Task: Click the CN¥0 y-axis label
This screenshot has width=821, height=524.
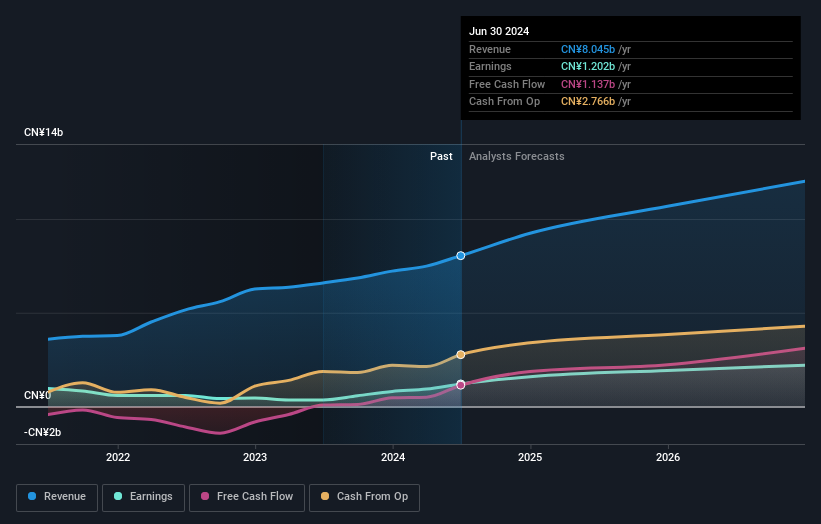Action: coord(37,395)
